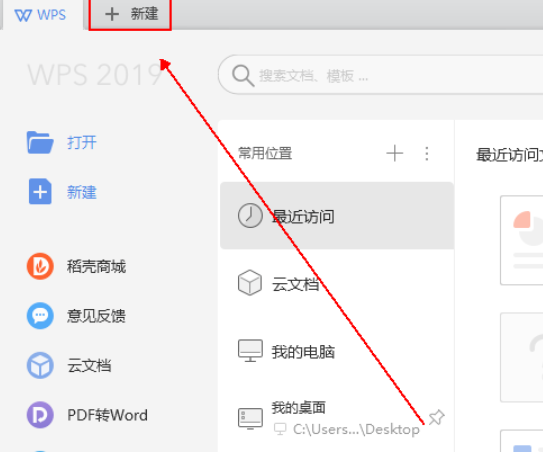This screenshot has height=452, width=543.
Task: Click the purple PDF转Word icon
Action: (x=40, y=415)
